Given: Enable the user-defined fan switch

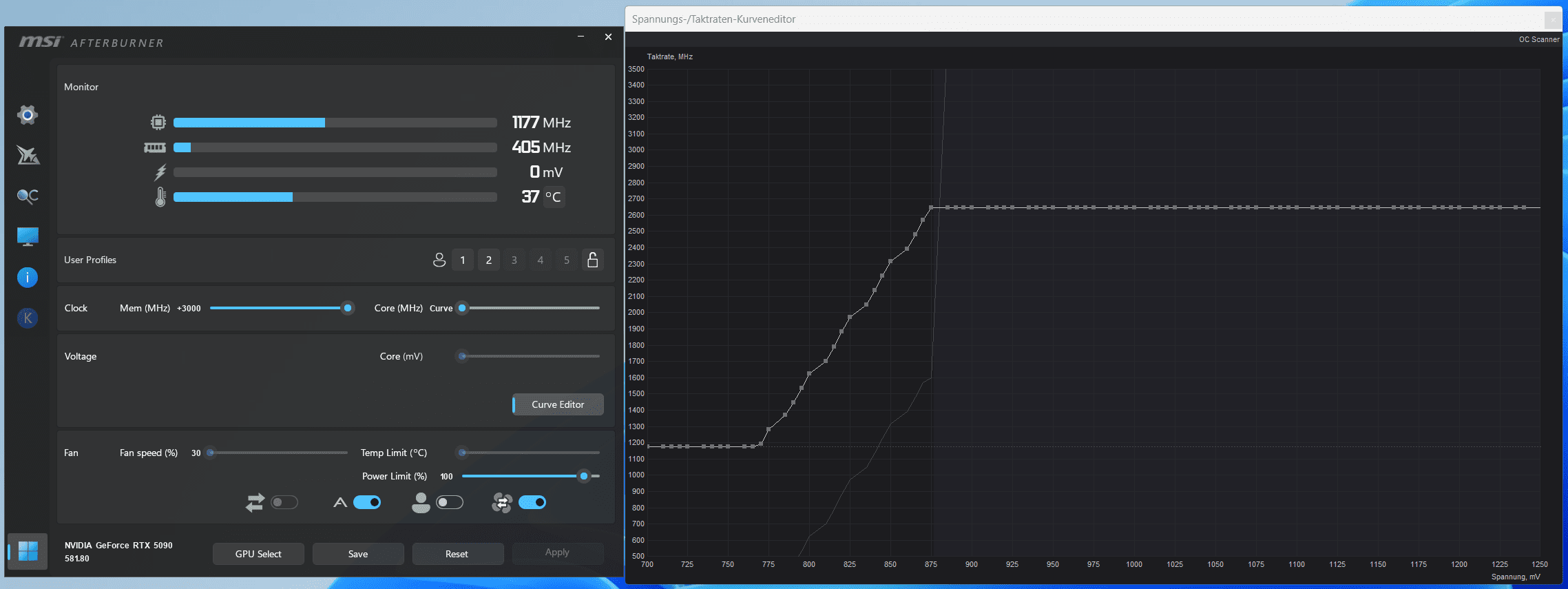Looking at the screenshot, I should [450, 502].
